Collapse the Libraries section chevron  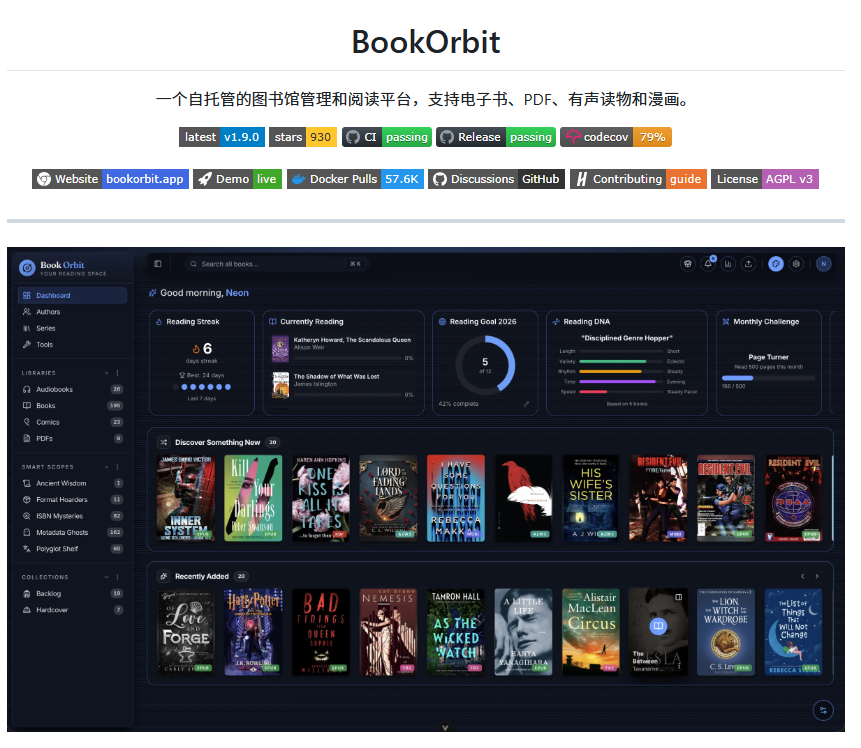[107, 373]
